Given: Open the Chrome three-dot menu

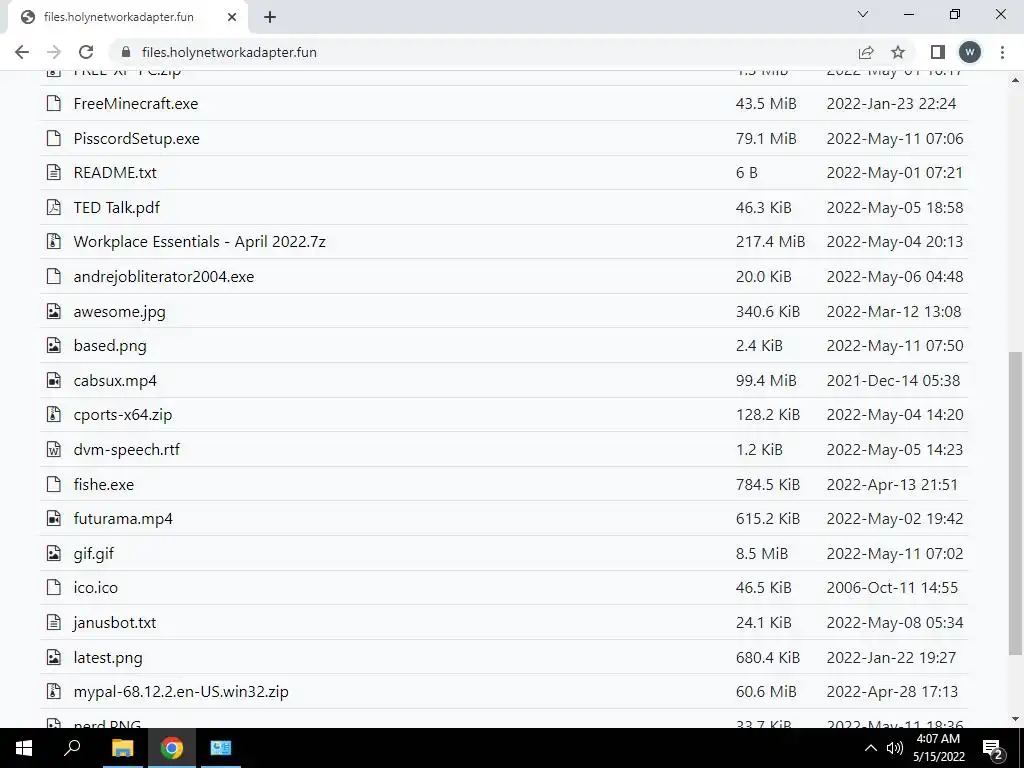Looking at the screenshot, I should click(1002, 52).
